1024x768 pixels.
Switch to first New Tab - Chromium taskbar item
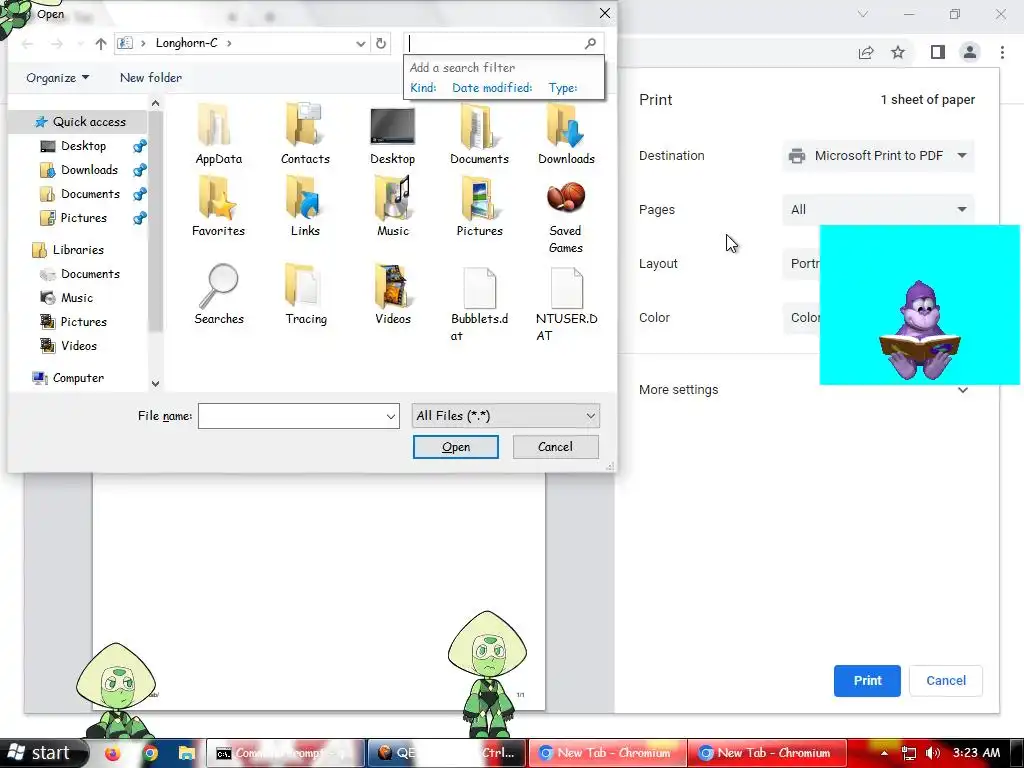607,753
